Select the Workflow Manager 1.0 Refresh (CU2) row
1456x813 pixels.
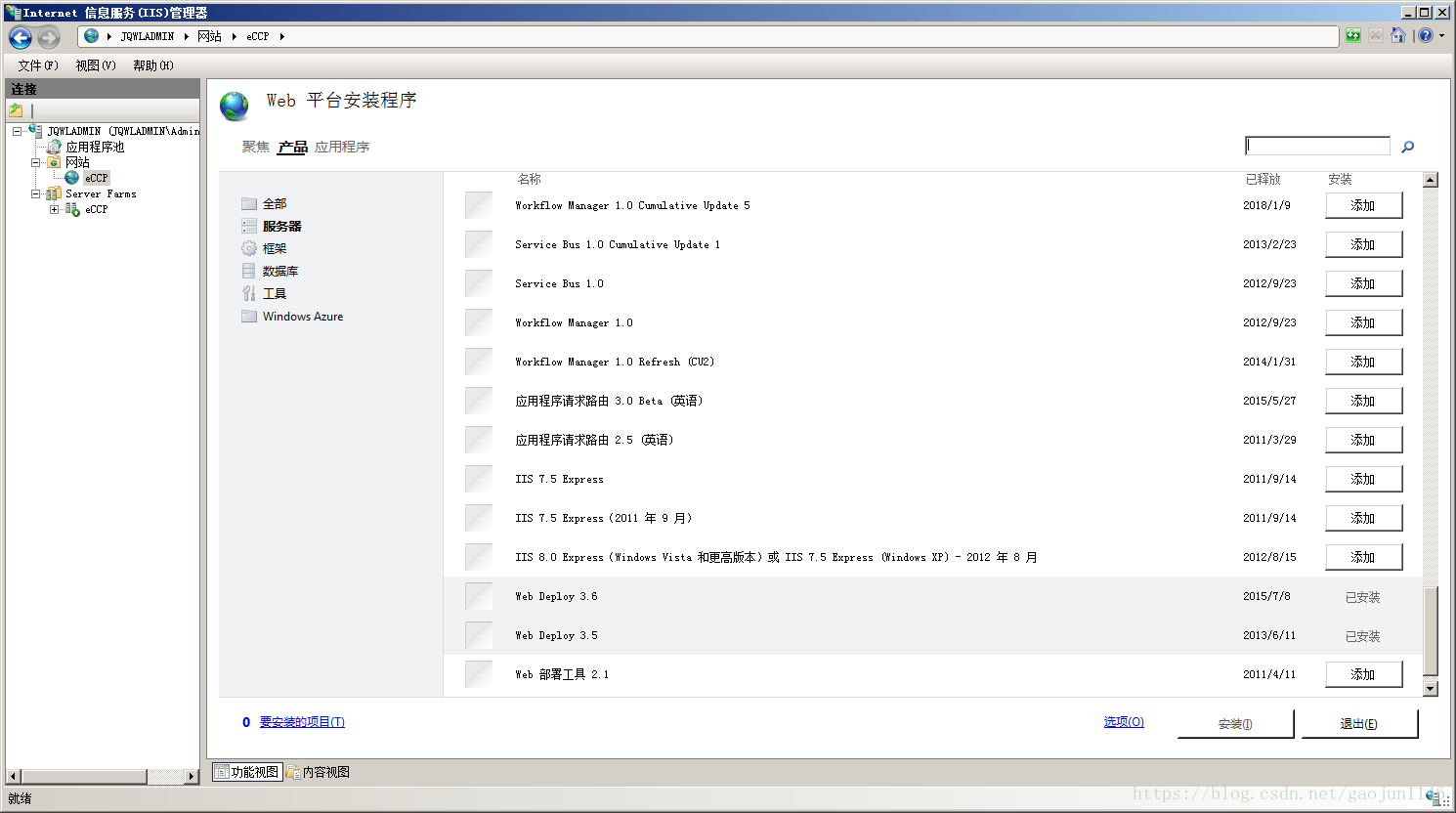pos(933,362)
